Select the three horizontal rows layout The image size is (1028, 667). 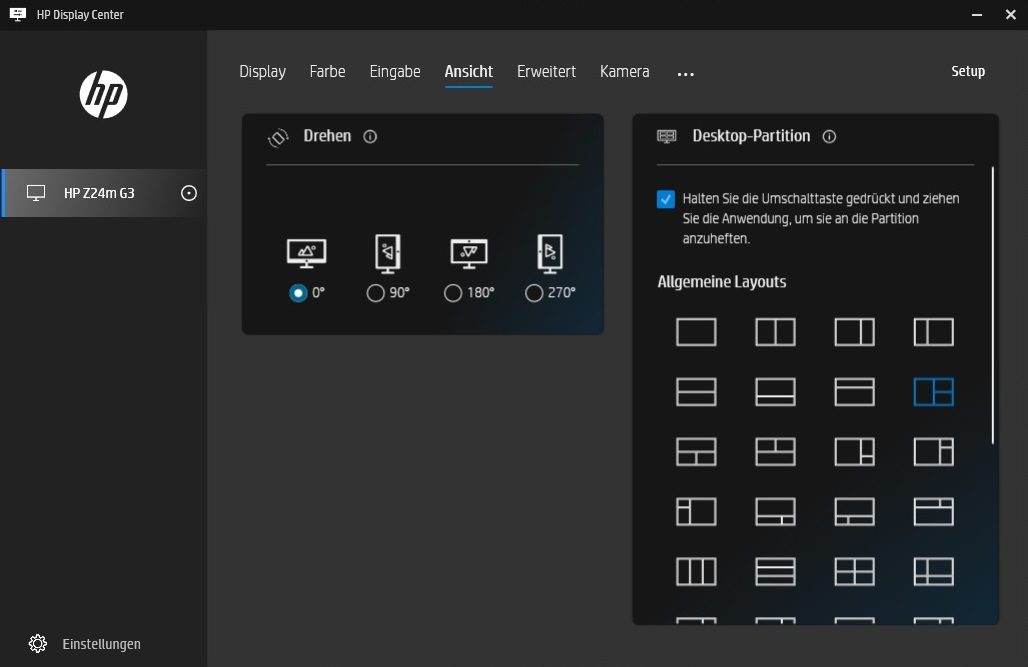(x=775, y=571)
